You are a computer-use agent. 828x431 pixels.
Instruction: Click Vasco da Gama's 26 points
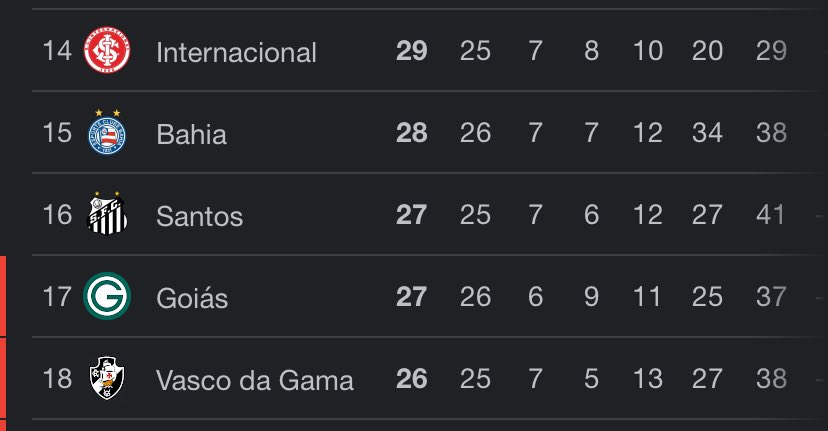click(411, 379)
